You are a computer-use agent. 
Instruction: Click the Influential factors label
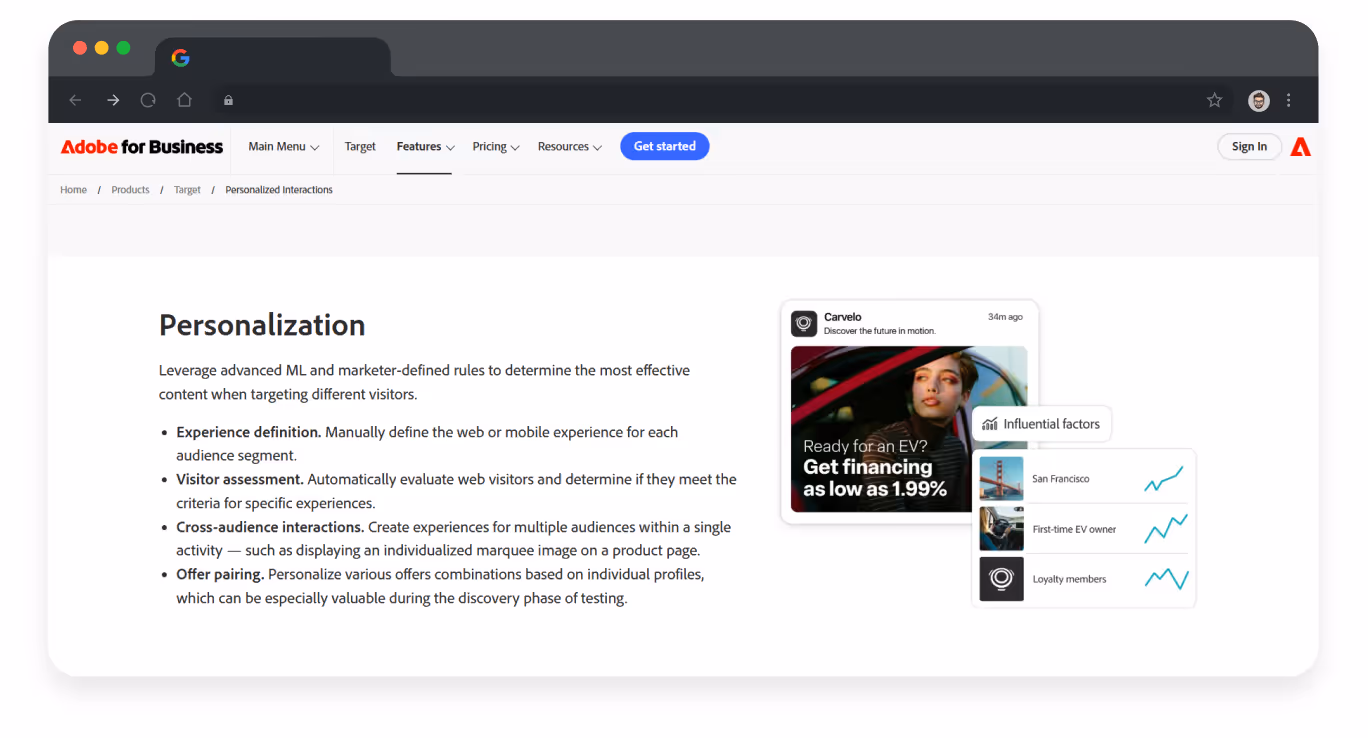coord(1051,424)
